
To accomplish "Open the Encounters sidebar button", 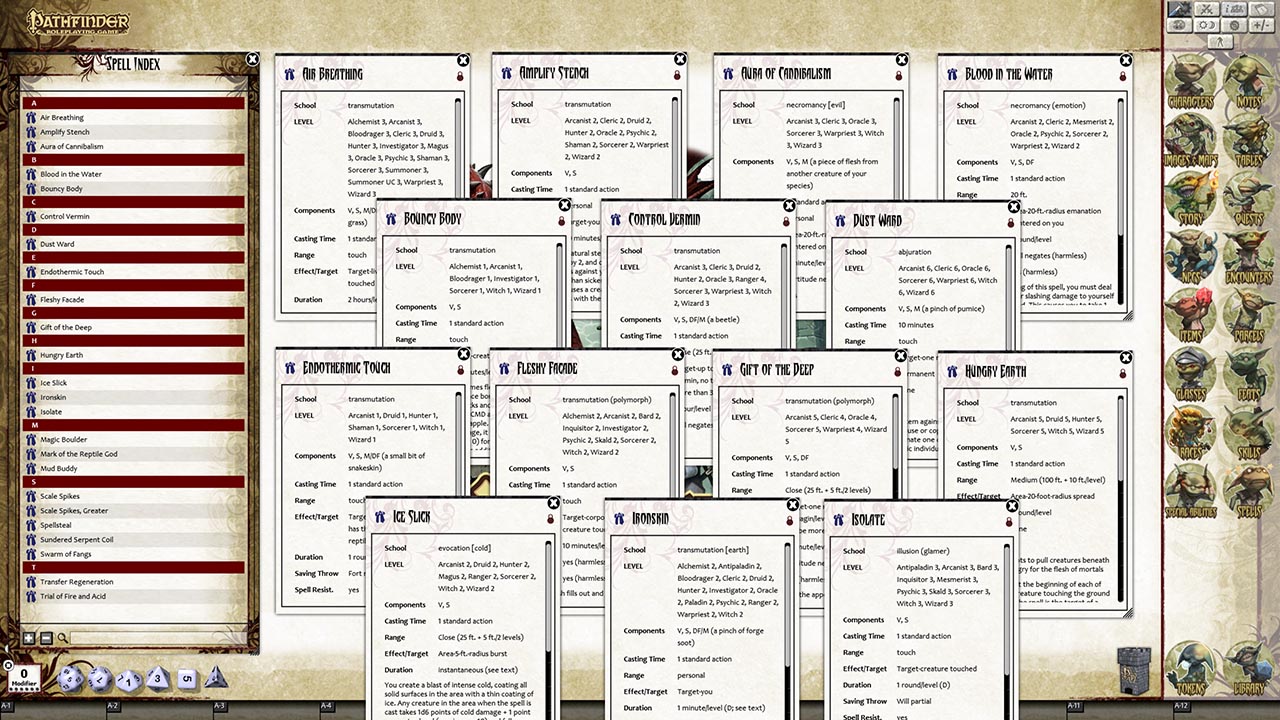I will pos(1247,257).
